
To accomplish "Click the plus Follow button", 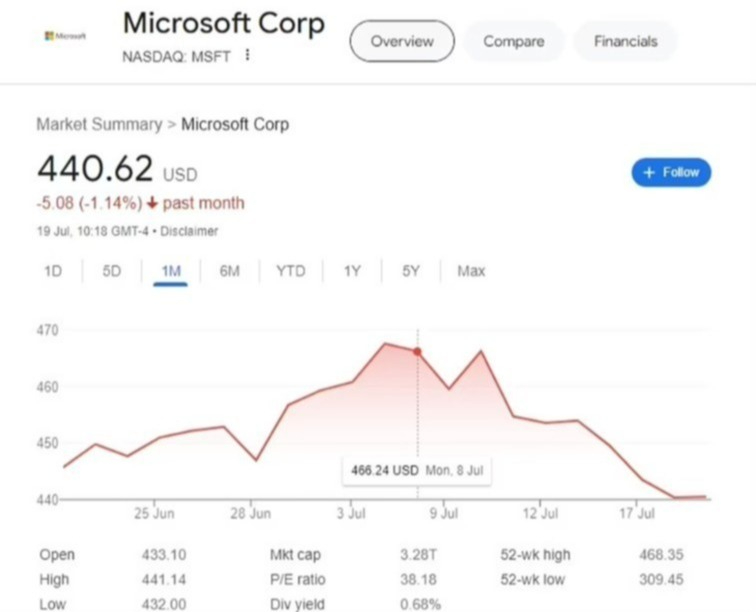I will [671, 172].
